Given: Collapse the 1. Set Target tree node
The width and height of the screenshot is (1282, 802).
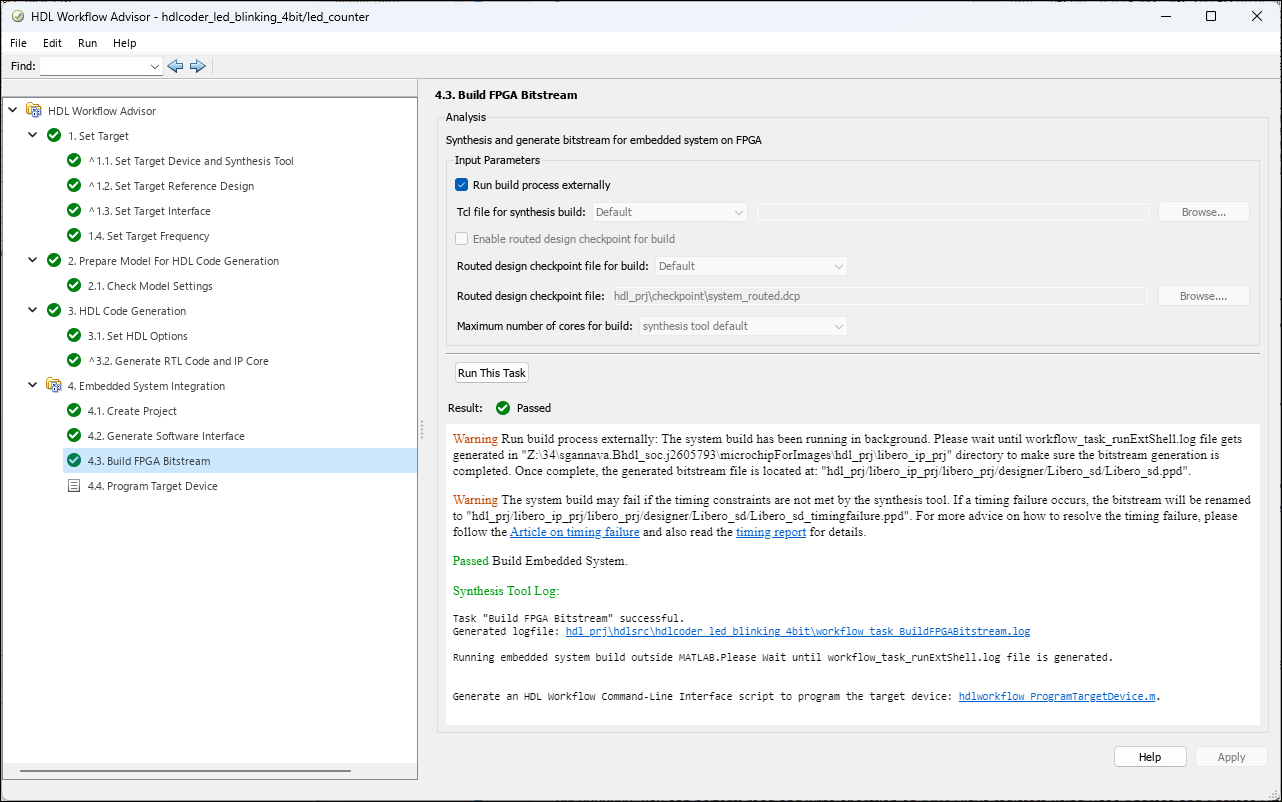Looking at the screenshot, I should pyautogui.click(x=32, y=136).
